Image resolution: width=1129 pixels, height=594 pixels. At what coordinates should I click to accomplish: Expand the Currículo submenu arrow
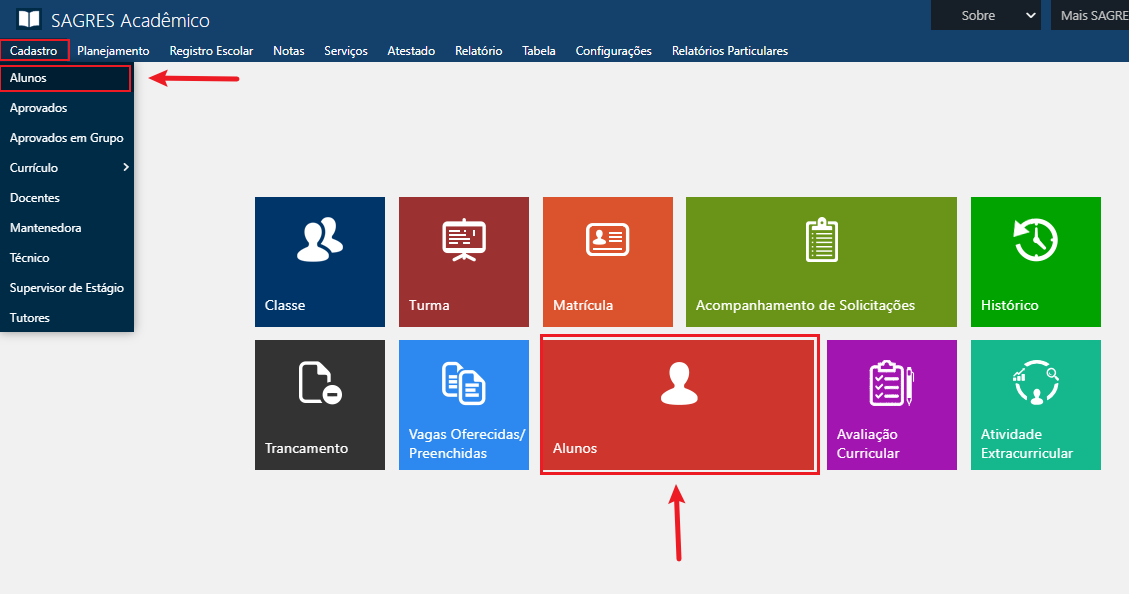pyautogui.click(x=125, y=167)
